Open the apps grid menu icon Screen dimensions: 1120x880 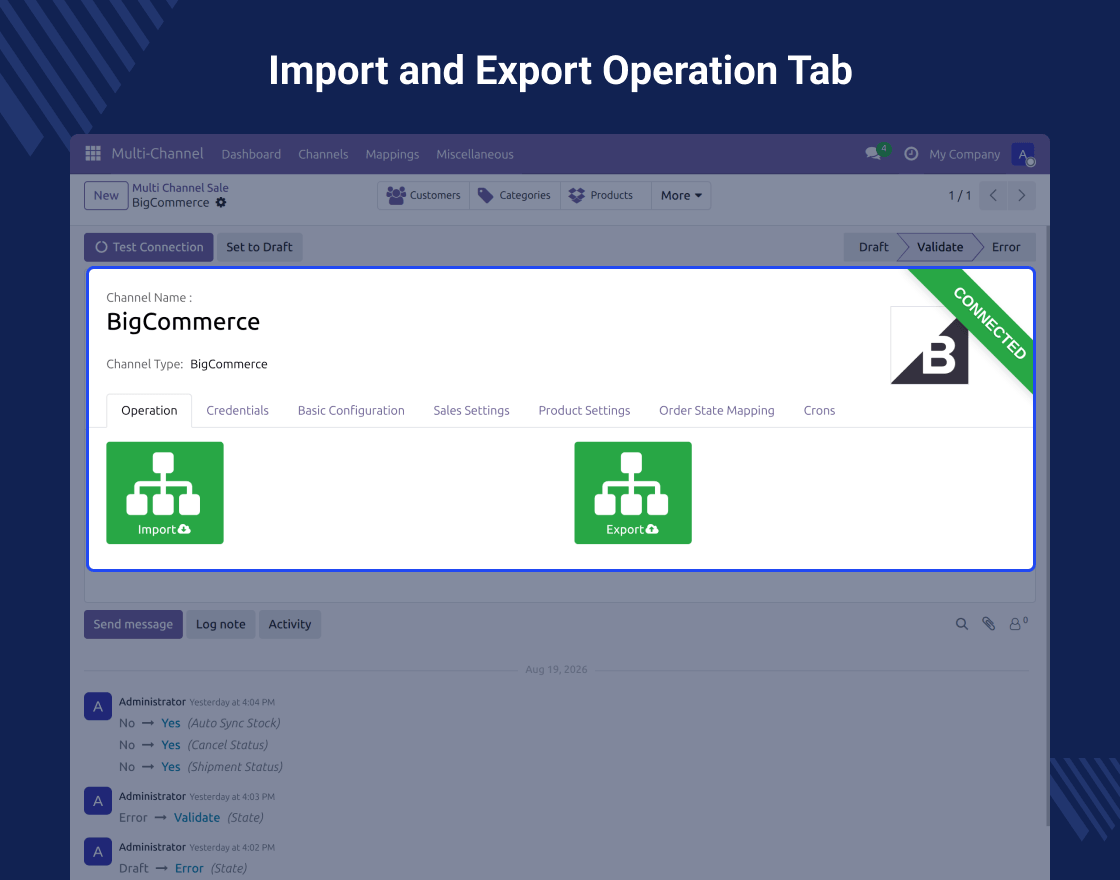point(93,154)
